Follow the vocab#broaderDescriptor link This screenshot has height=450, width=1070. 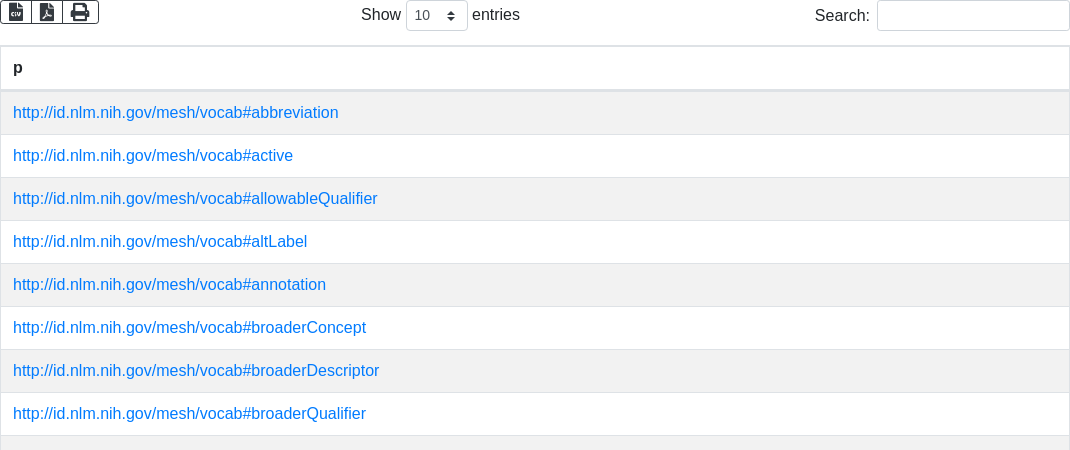[x=196, y=371]
